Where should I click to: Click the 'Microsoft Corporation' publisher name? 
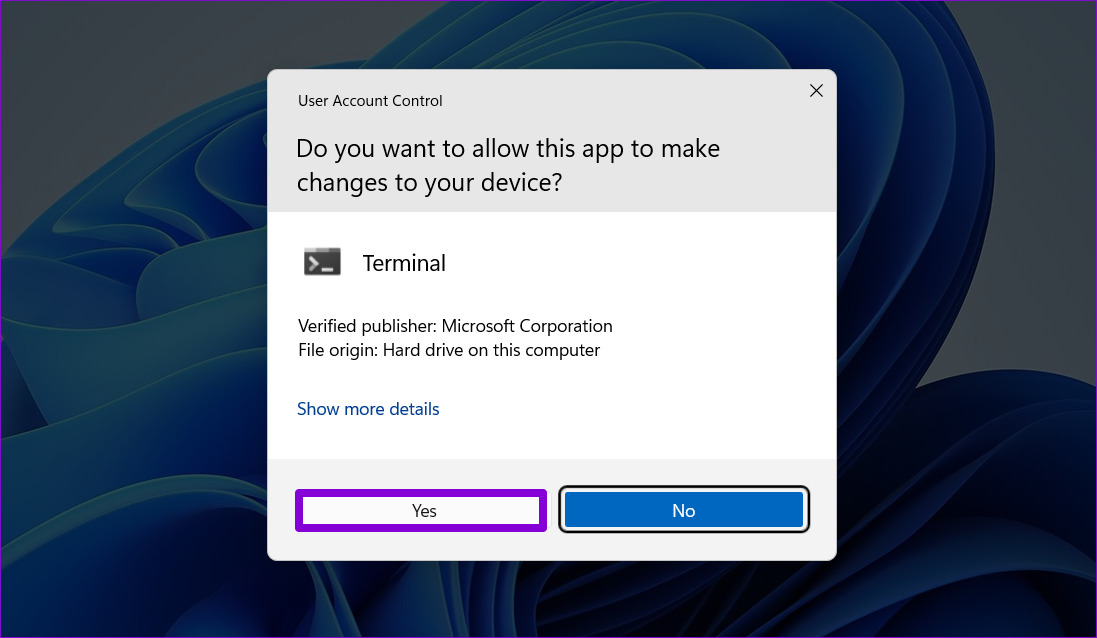(527, 326)
